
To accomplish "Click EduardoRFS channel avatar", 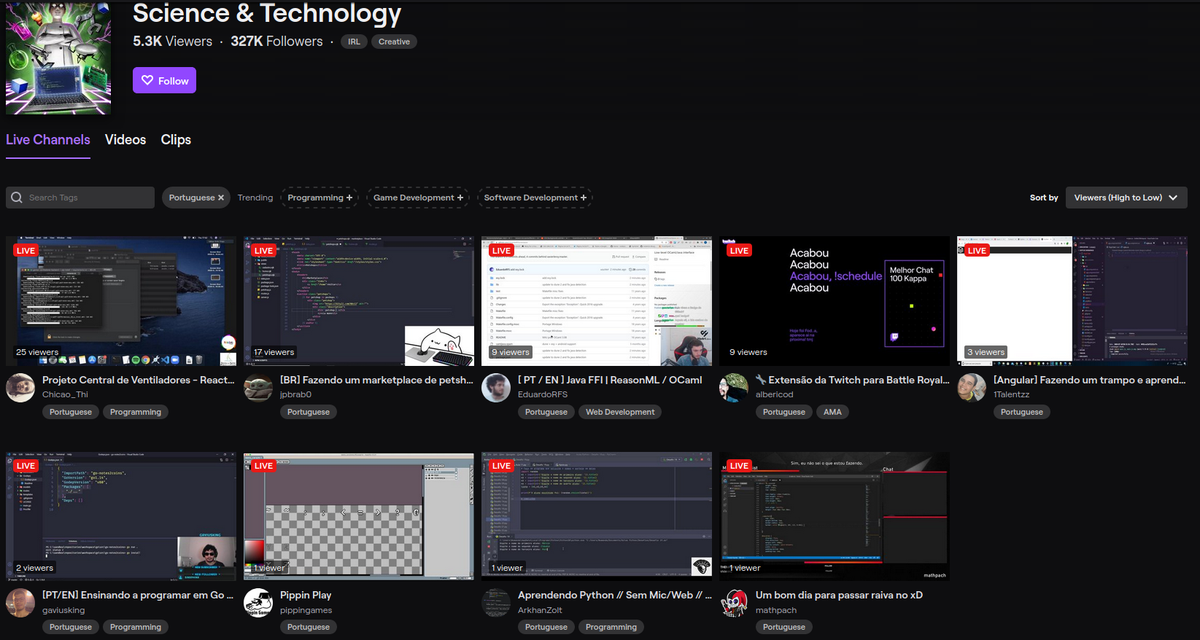I will pyautogui.click(x=497, y=388).
